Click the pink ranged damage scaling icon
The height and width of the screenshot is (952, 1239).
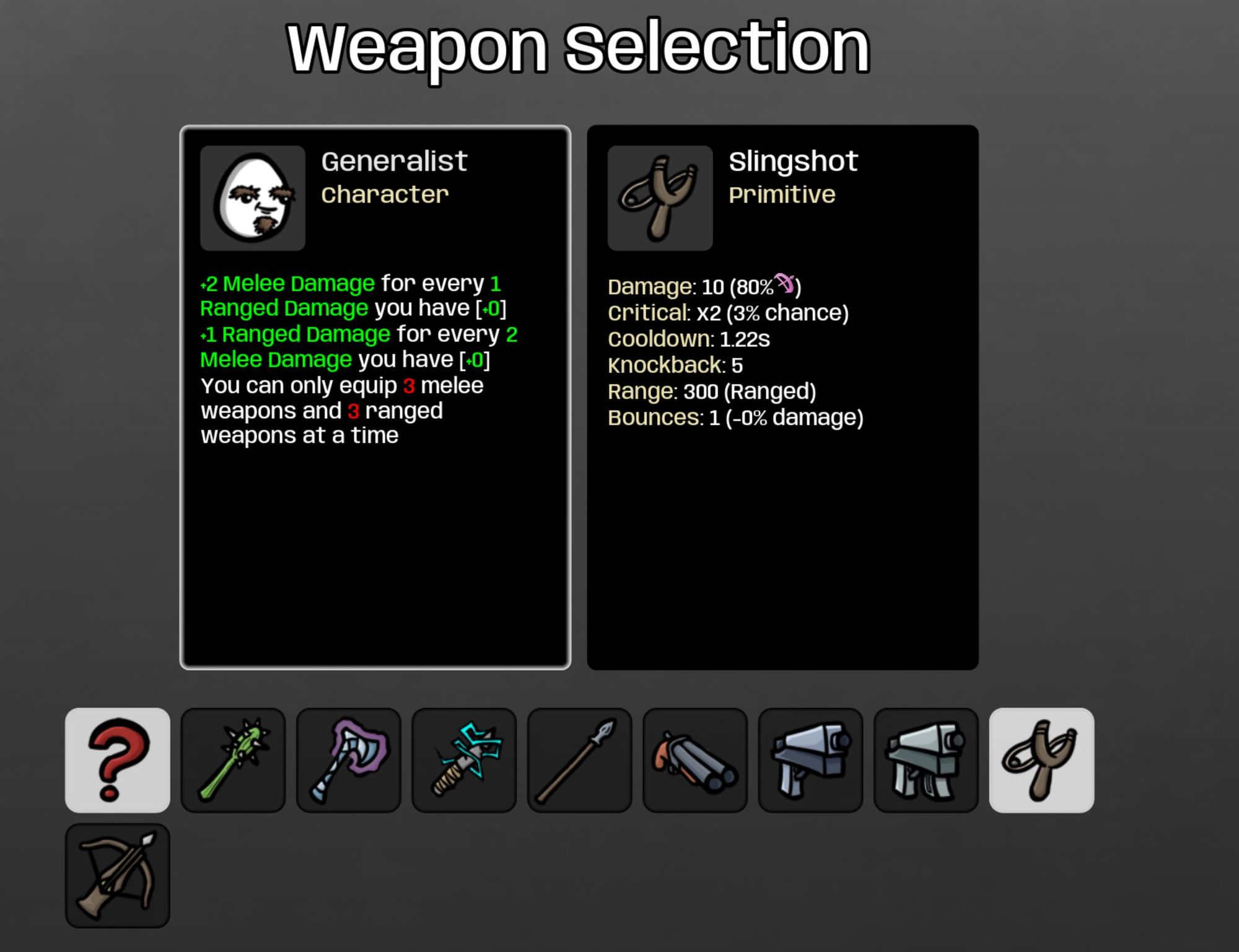pos(785,282)
